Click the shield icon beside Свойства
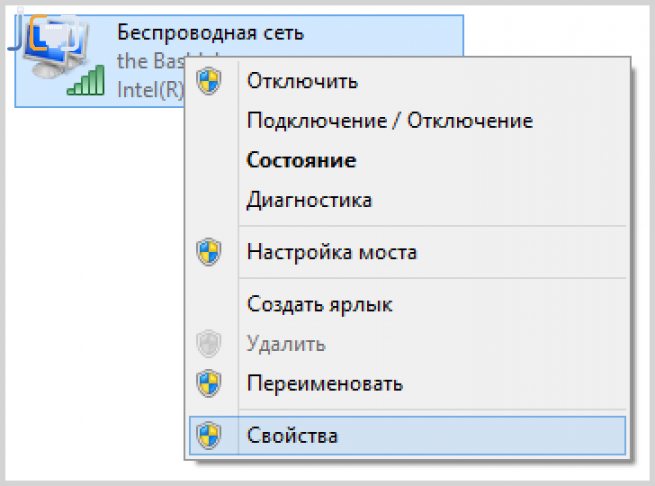655x486 pixels. coord(208,435)
